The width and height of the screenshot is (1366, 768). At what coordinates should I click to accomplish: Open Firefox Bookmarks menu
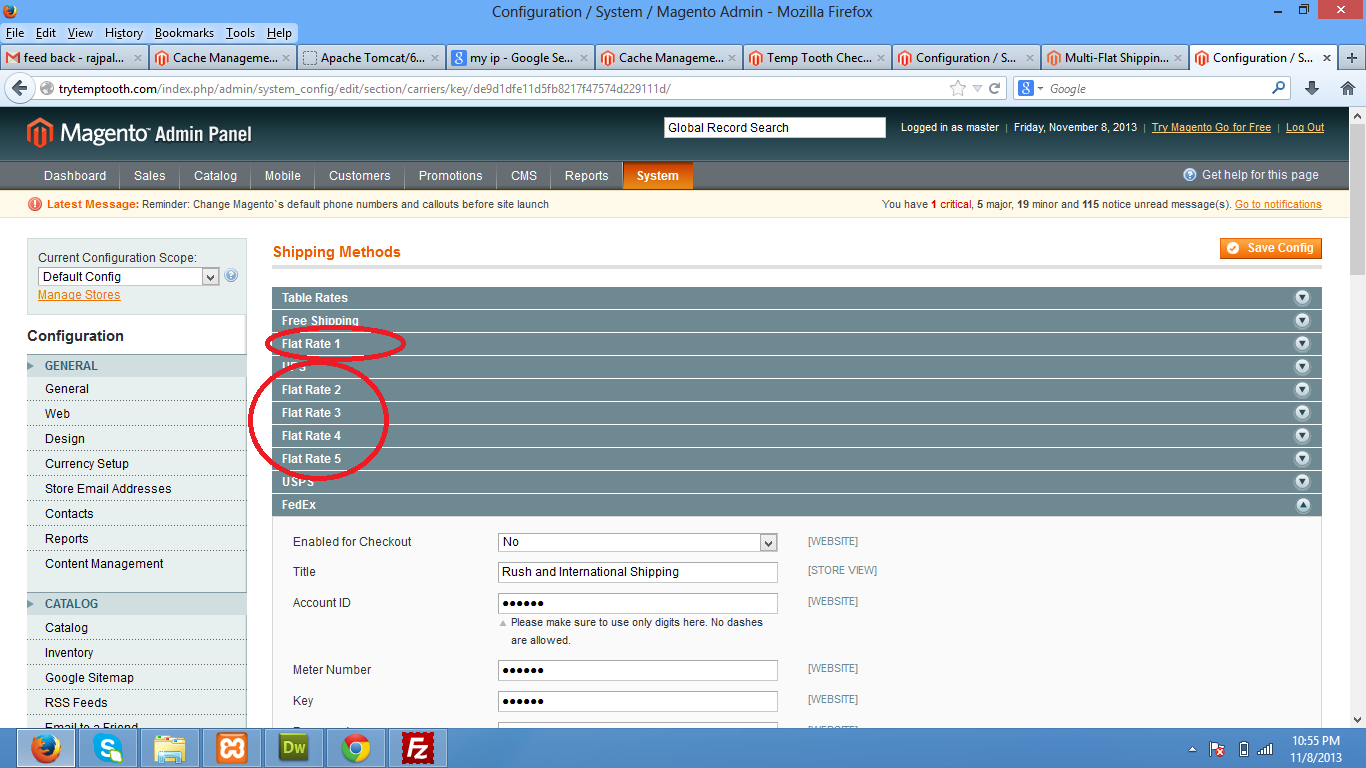pyautogui.click(x=184, y=33)
